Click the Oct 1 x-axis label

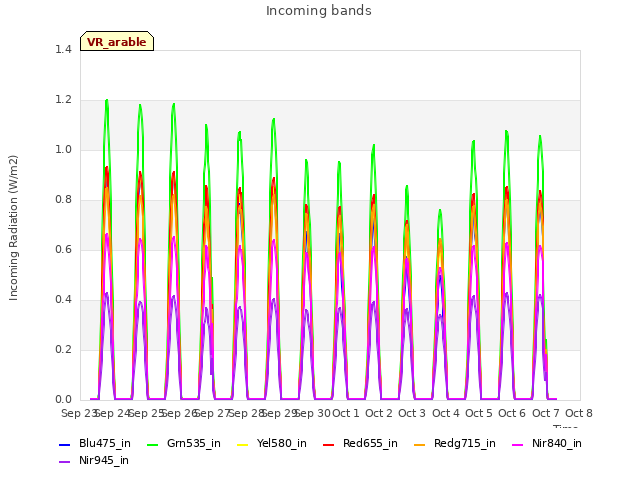(x=346, y=413)
